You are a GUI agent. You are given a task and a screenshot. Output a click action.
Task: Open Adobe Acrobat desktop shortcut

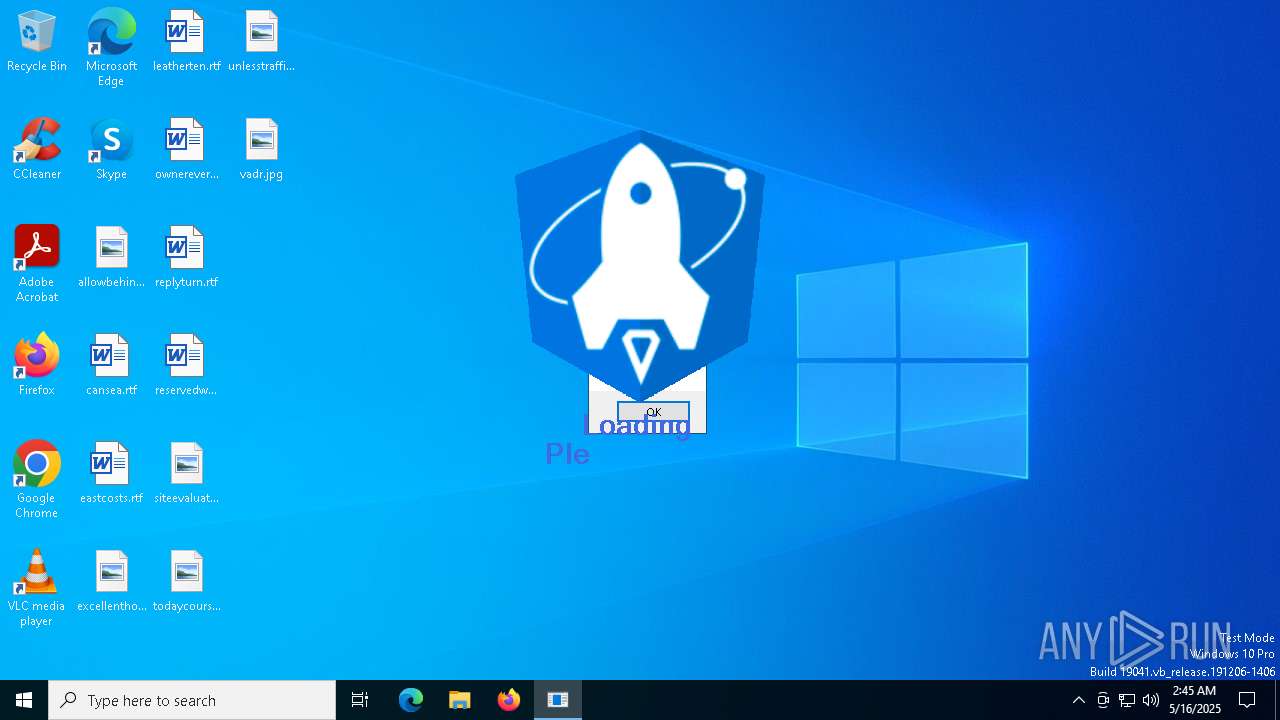tap(37, 264)
